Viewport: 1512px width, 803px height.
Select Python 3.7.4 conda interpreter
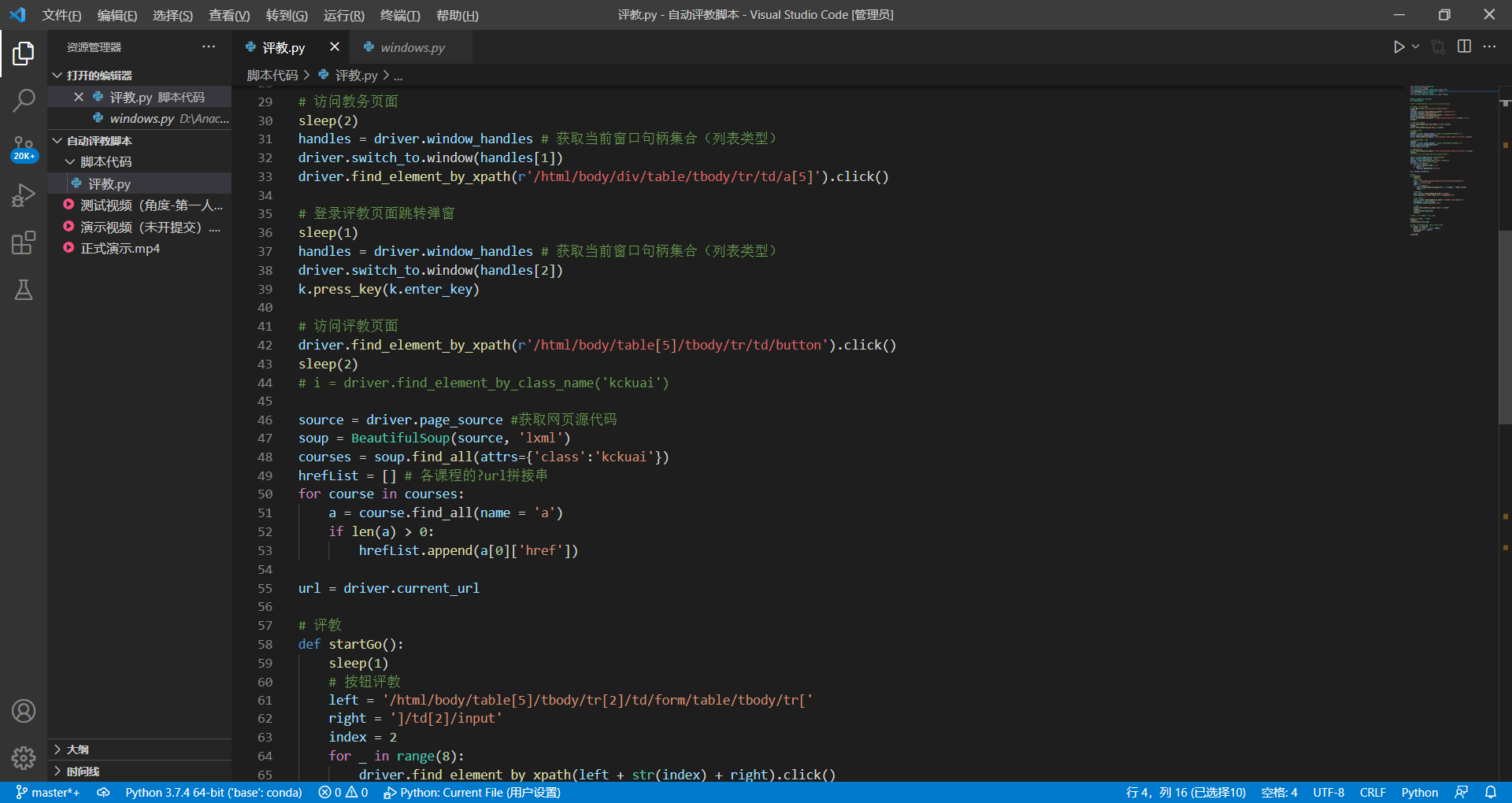click(213, 793)
